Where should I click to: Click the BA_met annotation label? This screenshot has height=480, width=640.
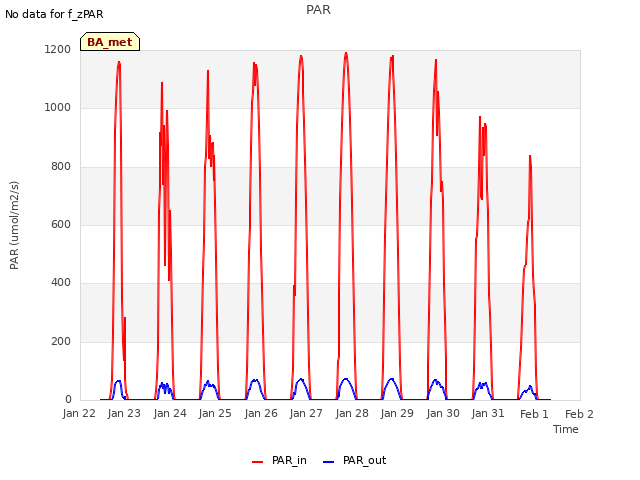[x=110, y=42]
